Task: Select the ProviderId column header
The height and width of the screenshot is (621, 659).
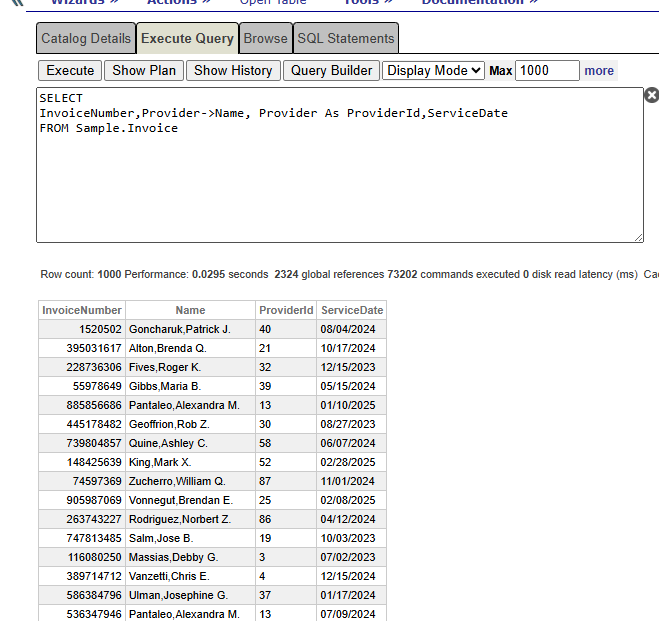Action: pos(286,310)
